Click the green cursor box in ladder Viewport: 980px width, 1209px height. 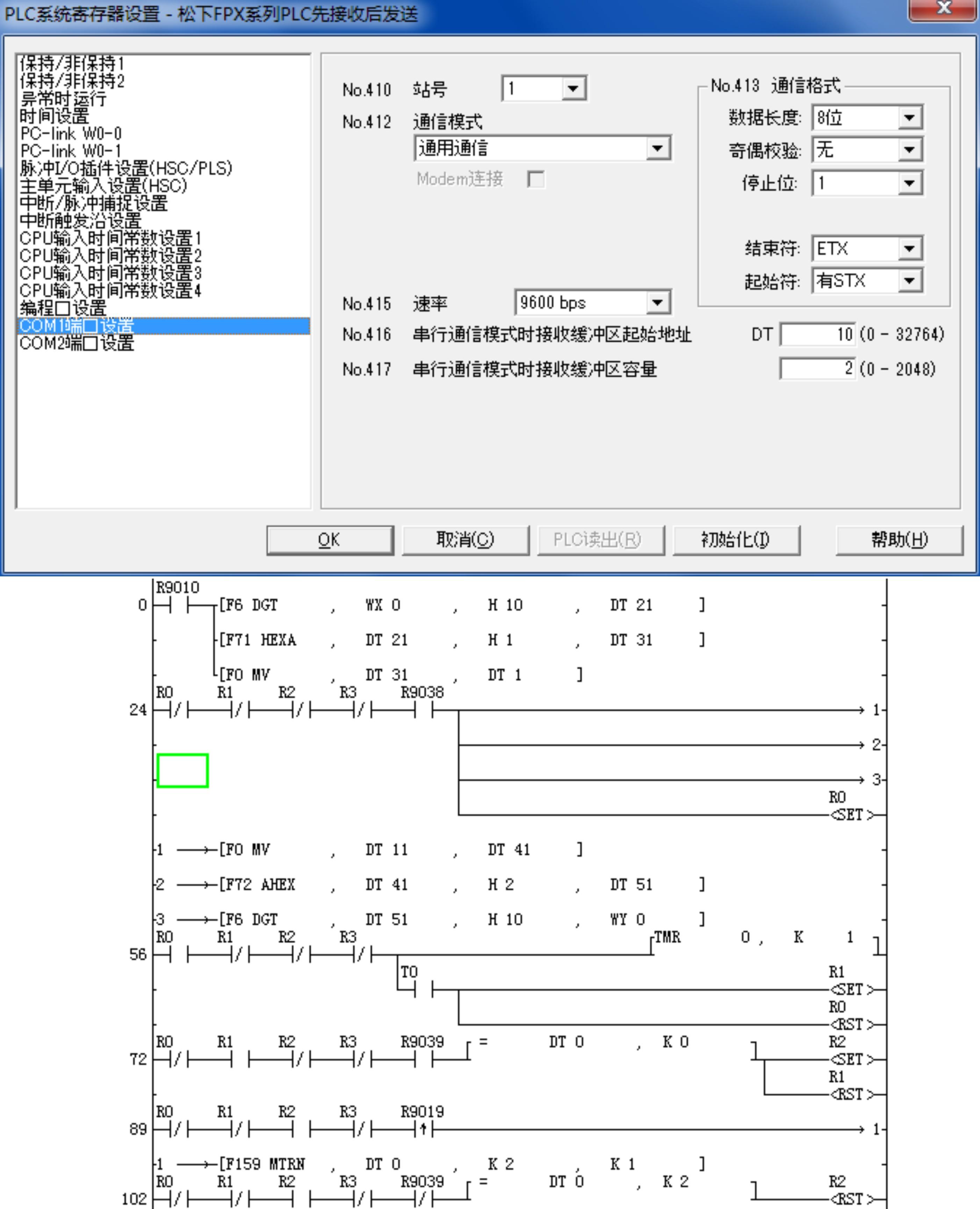(x=182, y=770)
